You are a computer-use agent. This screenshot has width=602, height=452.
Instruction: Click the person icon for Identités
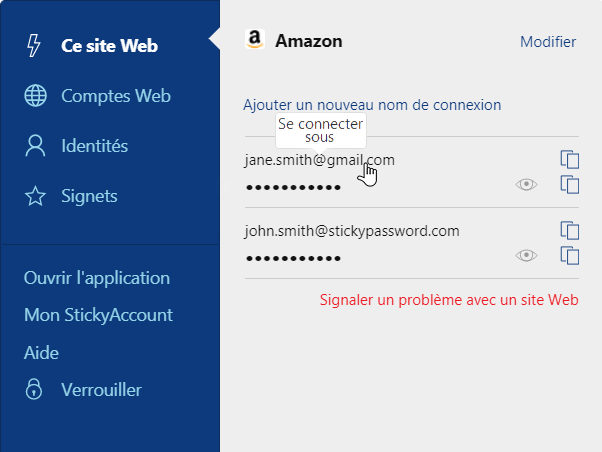[x=35, y=146]
